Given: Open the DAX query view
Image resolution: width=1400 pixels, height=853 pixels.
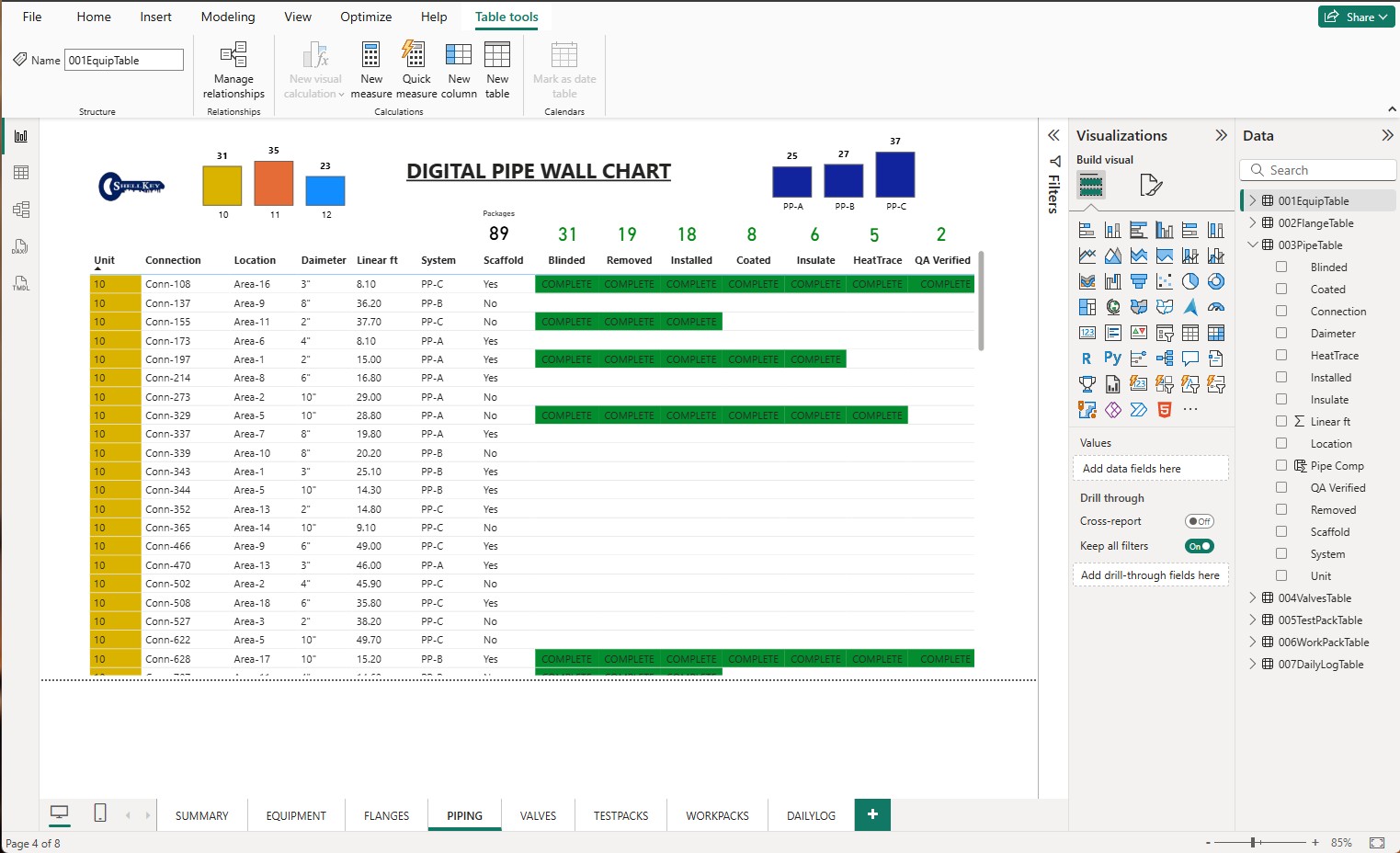Looking at the screenshot, I should (20, 246).
